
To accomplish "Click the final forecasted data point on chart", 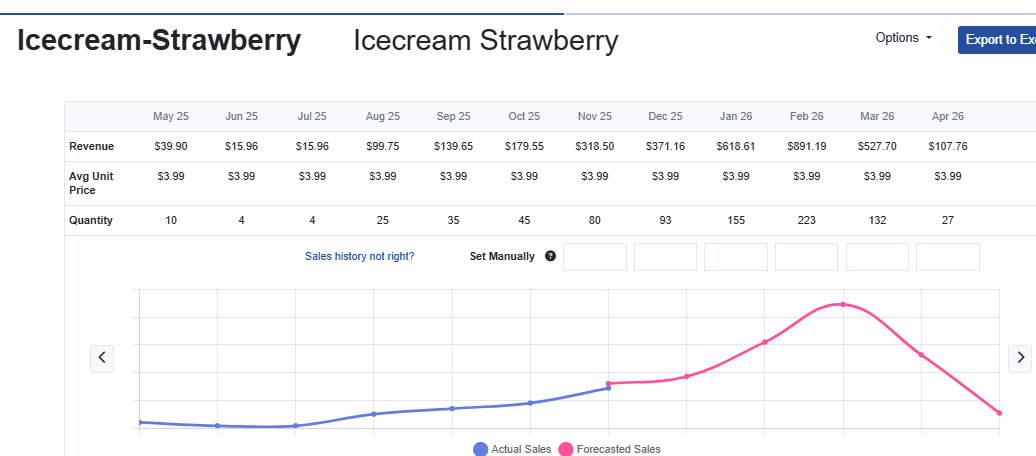I will click(999, 413).
